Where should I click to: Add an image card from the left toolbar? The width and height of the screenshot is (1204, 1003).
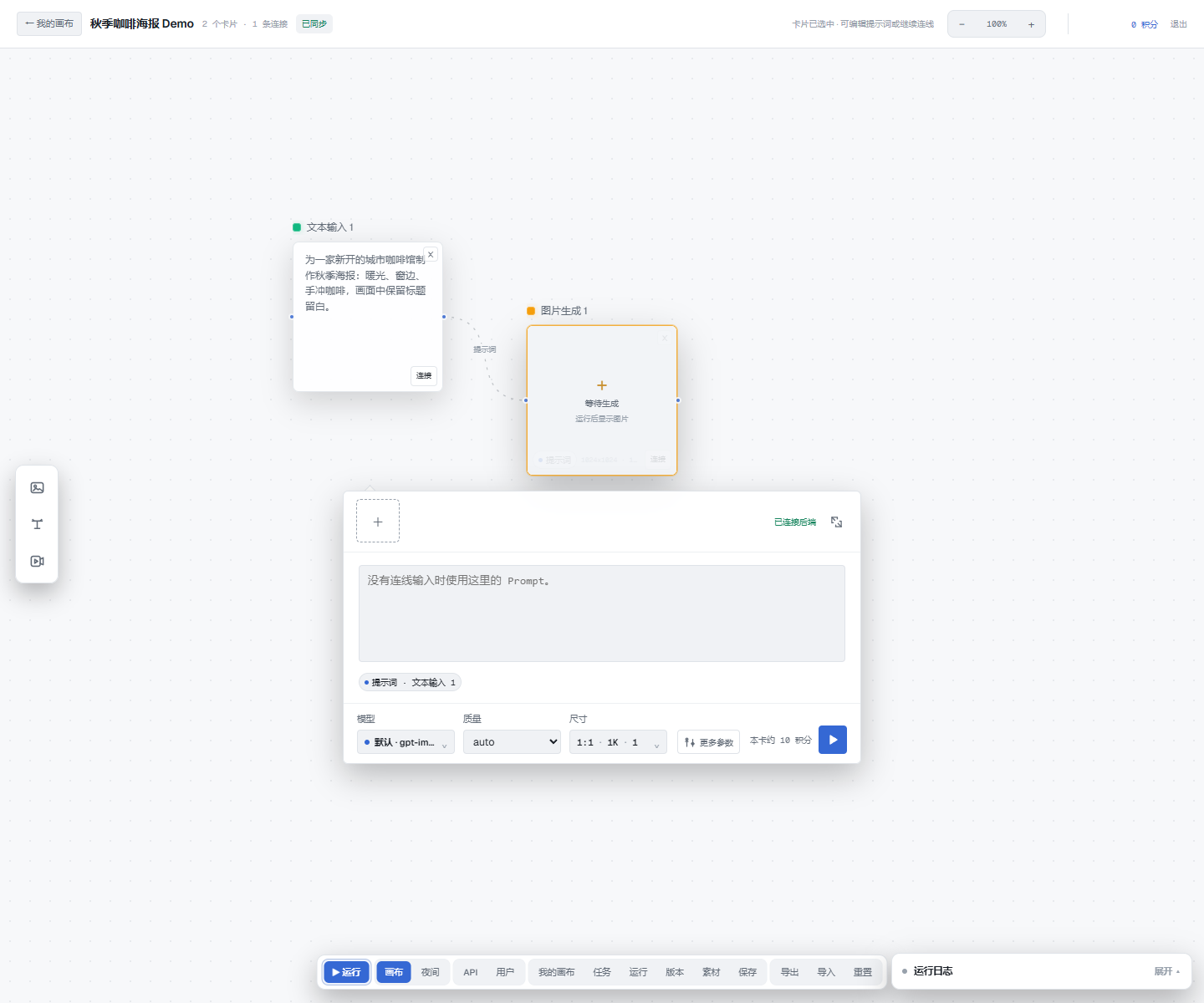(x=37, y=487)
